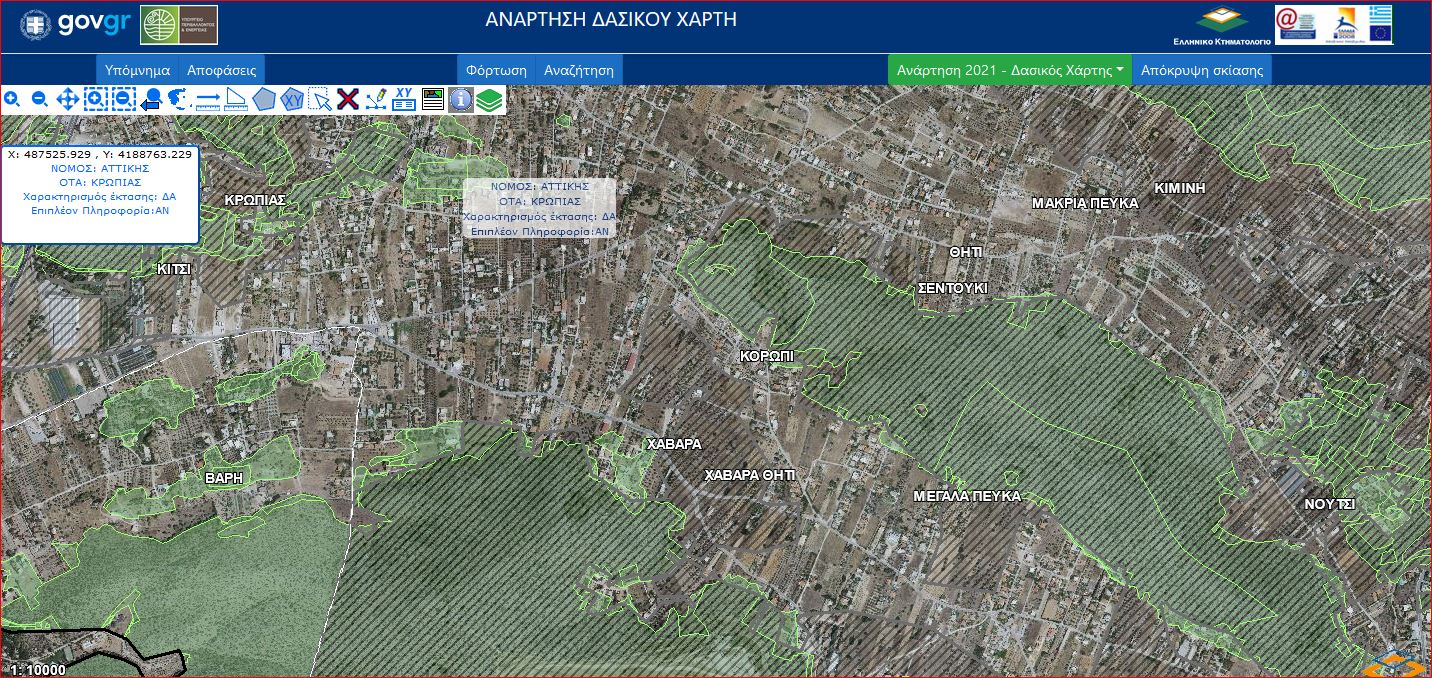Toggle the green layers panel icon
The height and width of the screenshot is (678, 1432).
(488, 99)
